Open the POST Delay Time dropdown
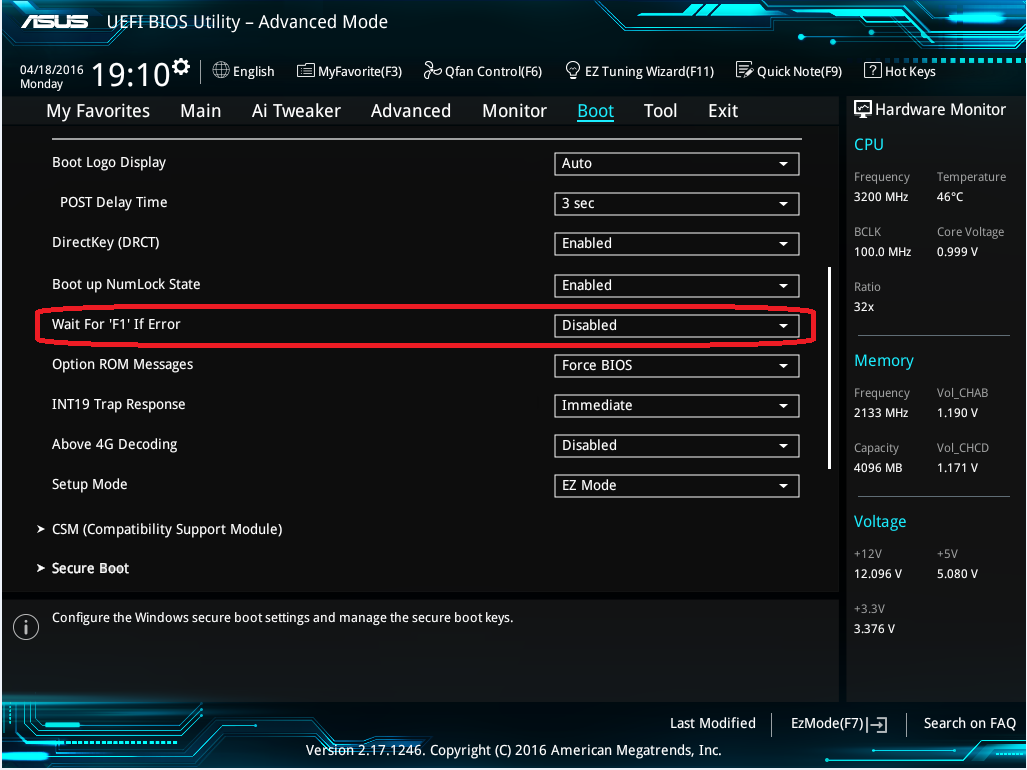Image resolution: width=1027 pixels, height=770 pixels. (676, 203)
